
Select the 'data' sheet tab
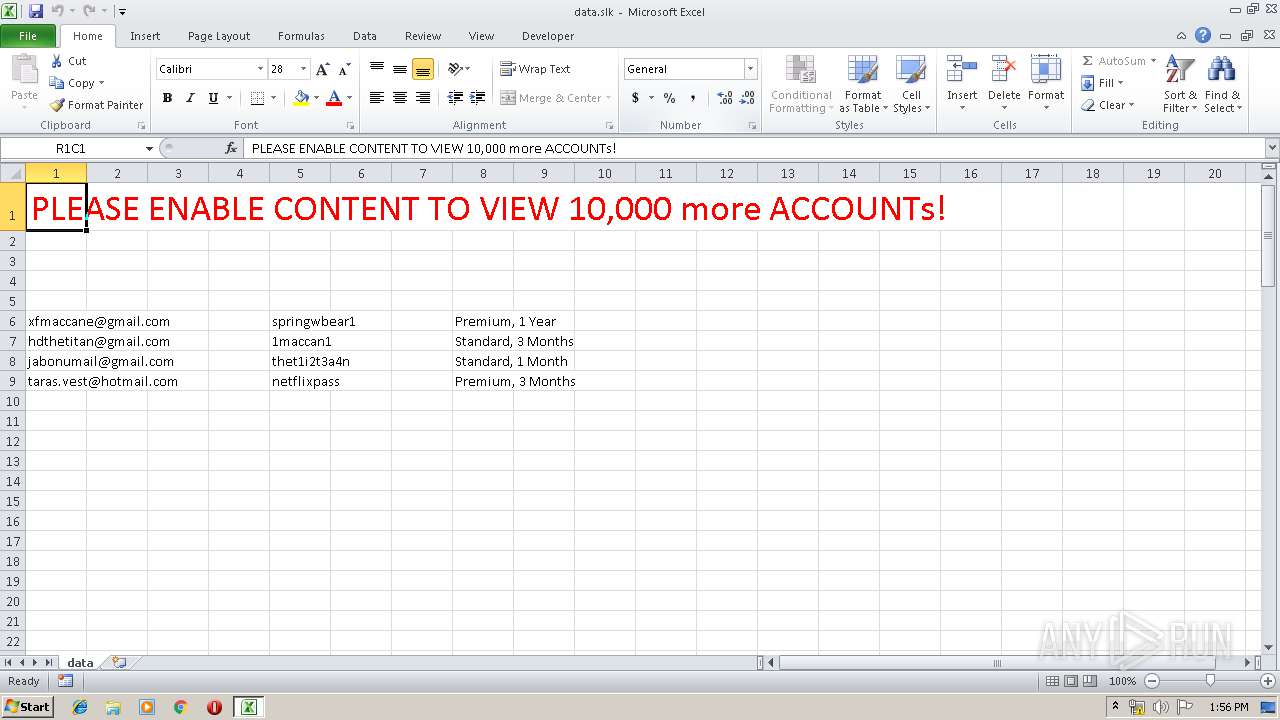[80, 662]
